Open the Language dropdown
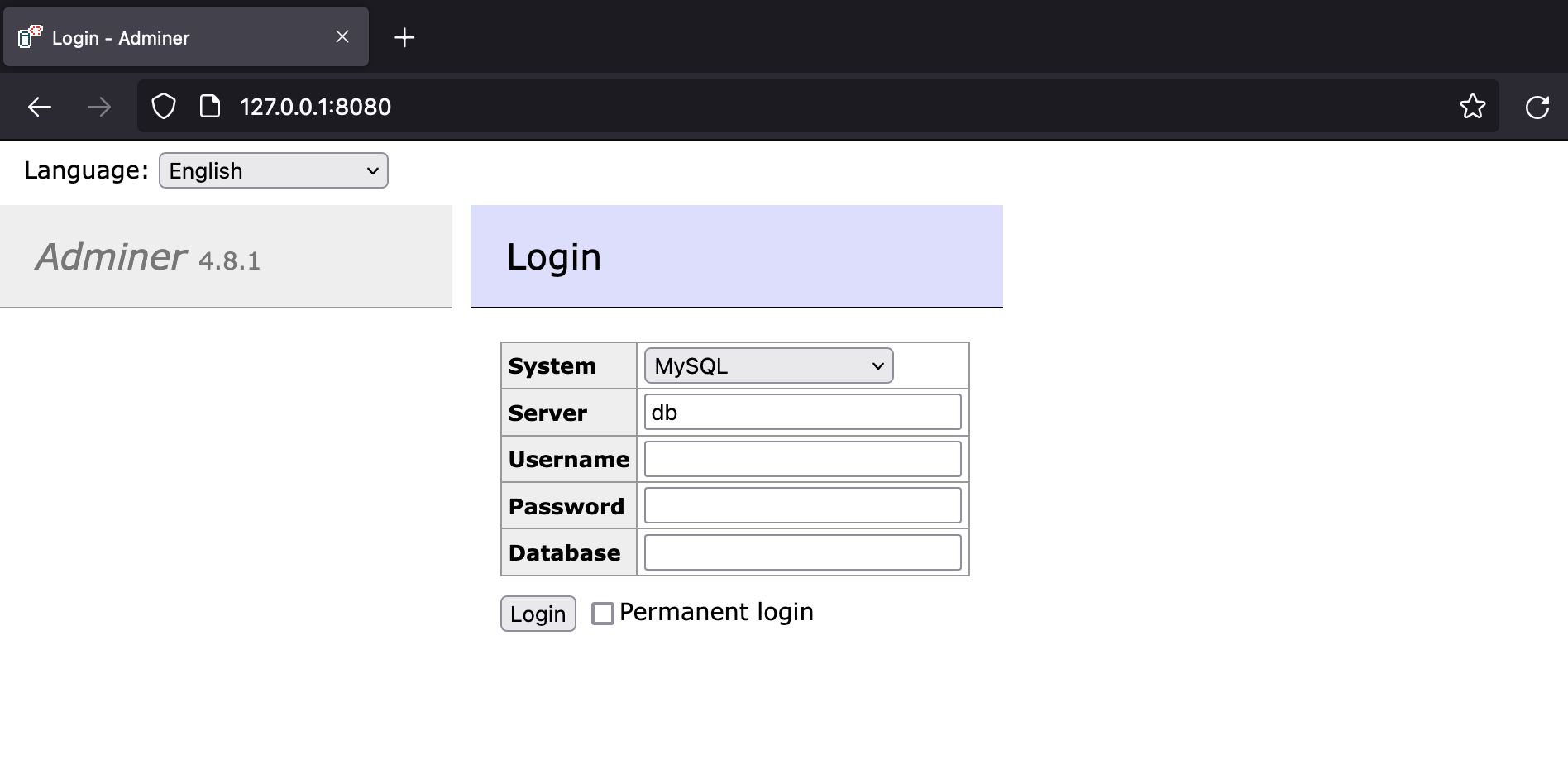The height and width of the screenshot is (774, 1568). pos(273,170)
